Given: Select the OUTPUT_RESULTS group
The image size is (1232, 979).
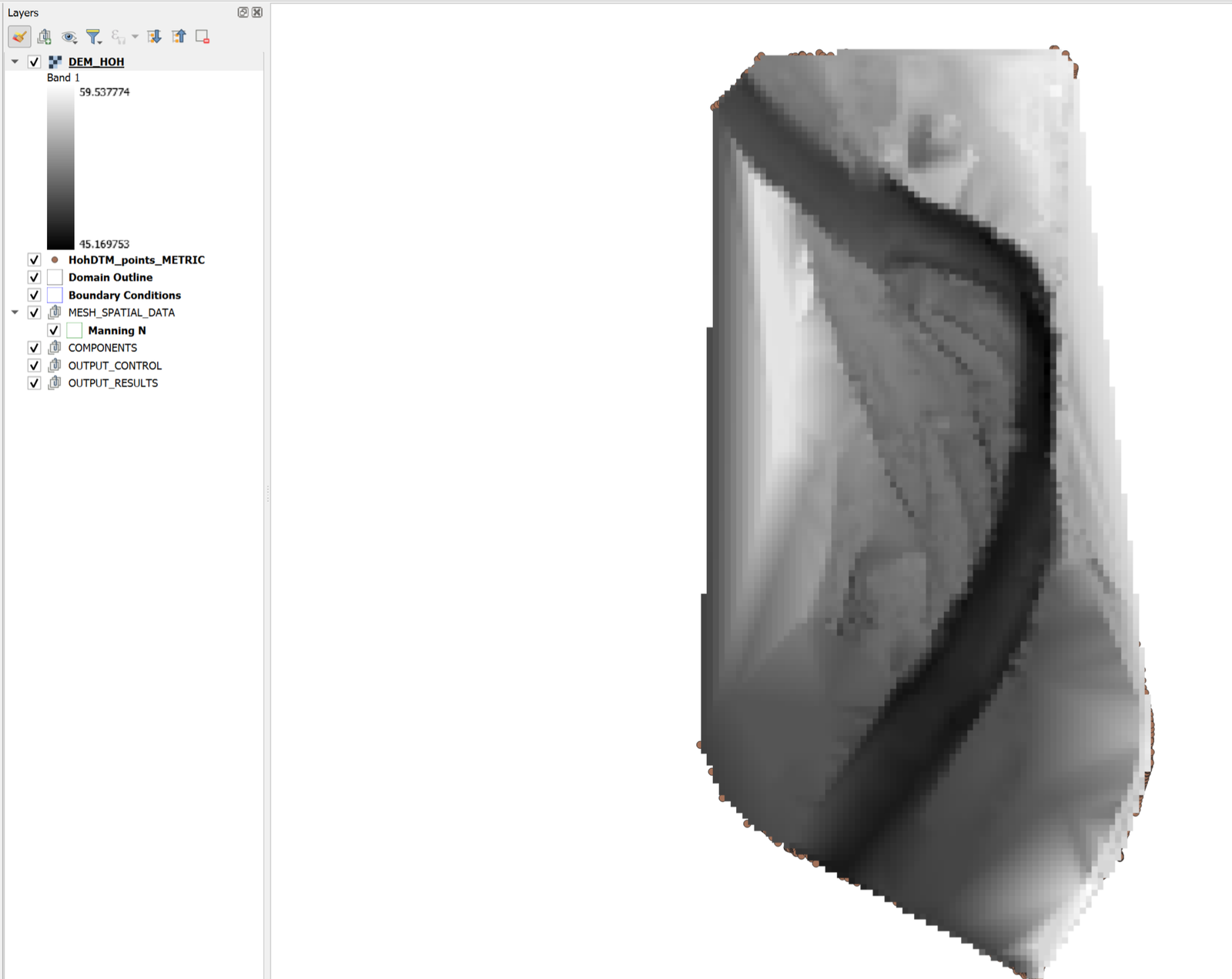Looking at the screenshot, I should pos(112,383).
